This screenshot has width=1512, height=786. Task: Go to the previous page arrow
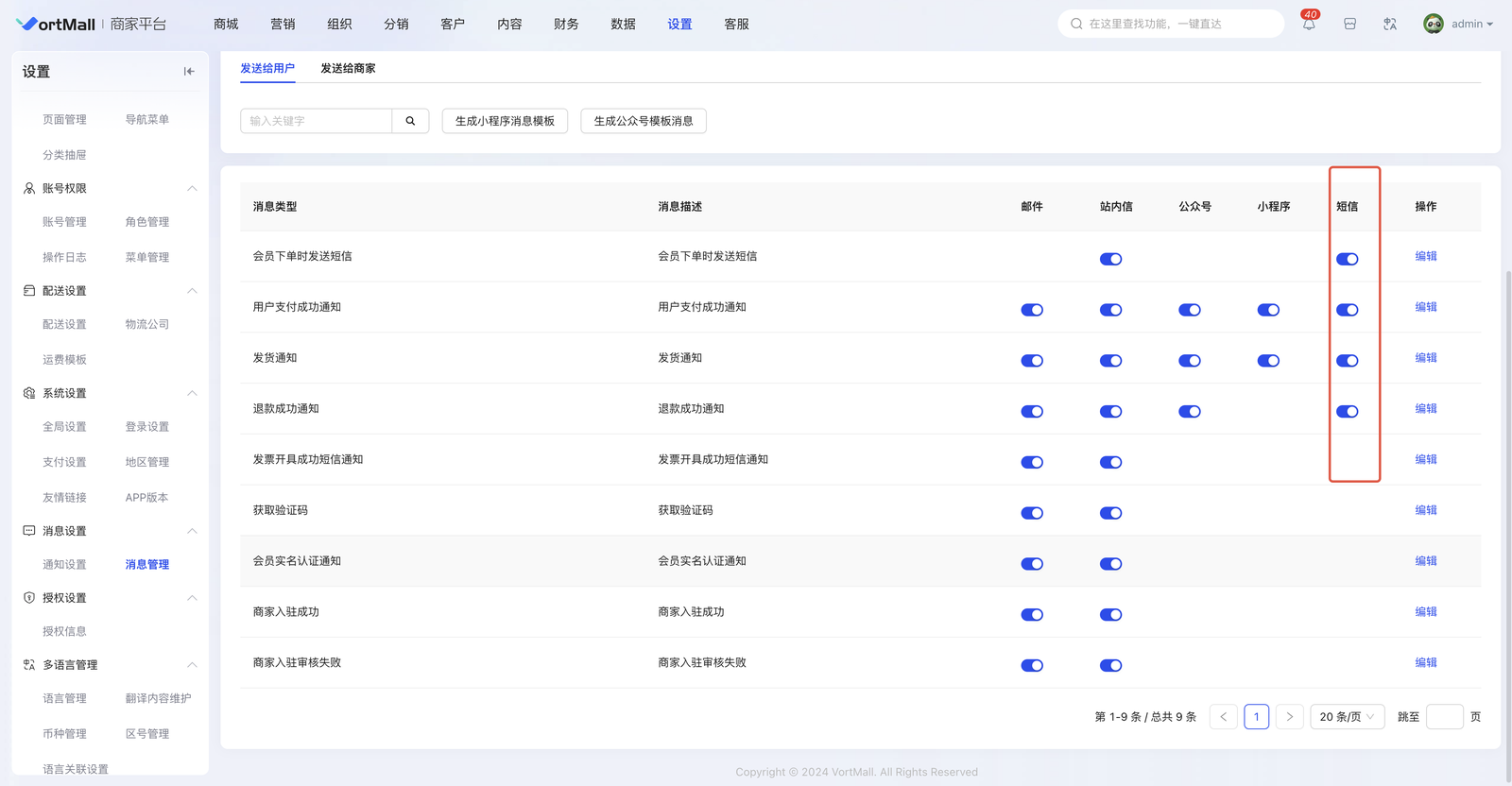pos(1223,717)
